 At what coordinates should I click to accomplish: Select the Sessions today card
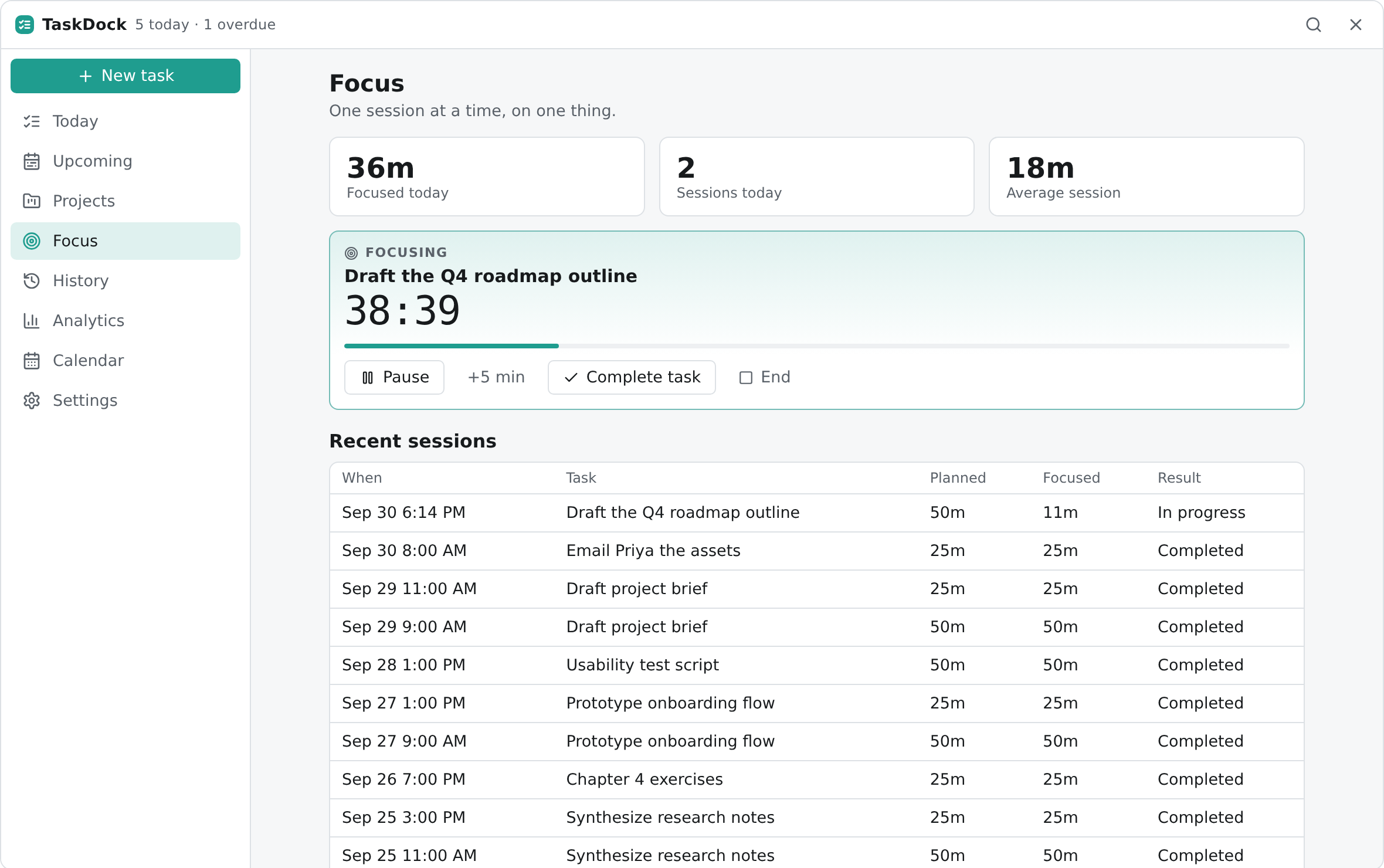pos(817,177)
